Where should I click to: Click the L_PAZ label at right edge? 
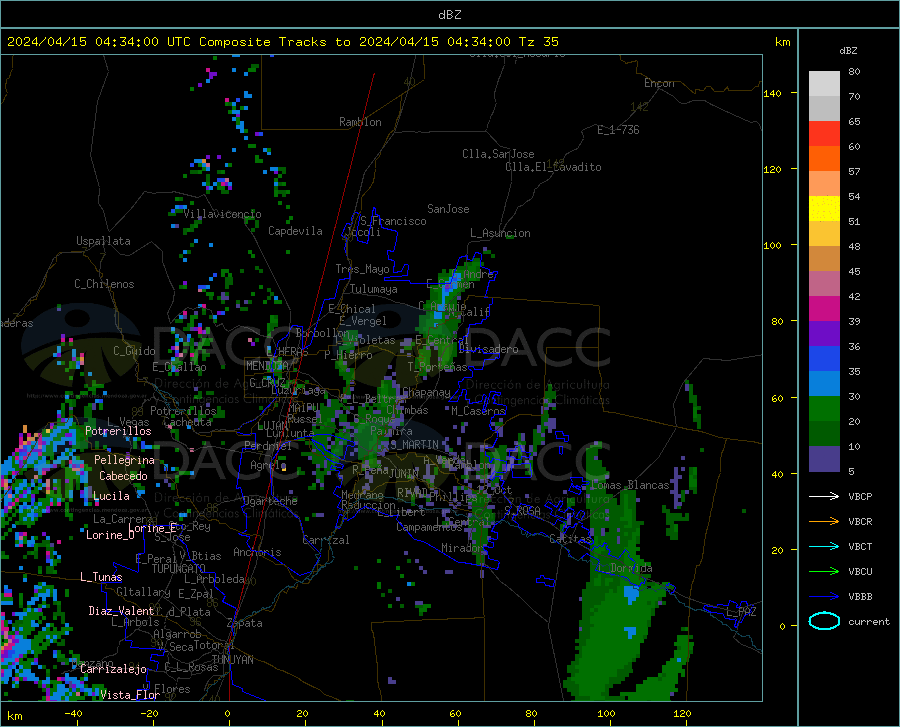pos(741,612)
